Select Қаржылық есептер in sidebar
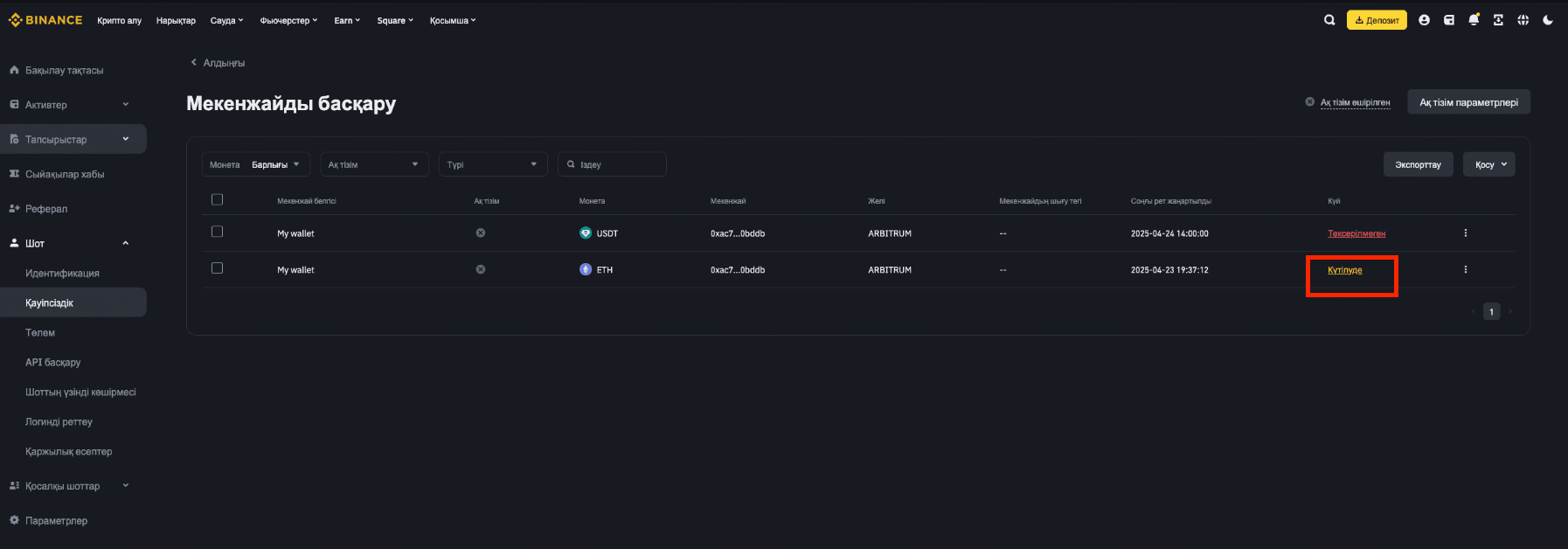The width and height of the screenshot is (1568, 549). (68, 452)
